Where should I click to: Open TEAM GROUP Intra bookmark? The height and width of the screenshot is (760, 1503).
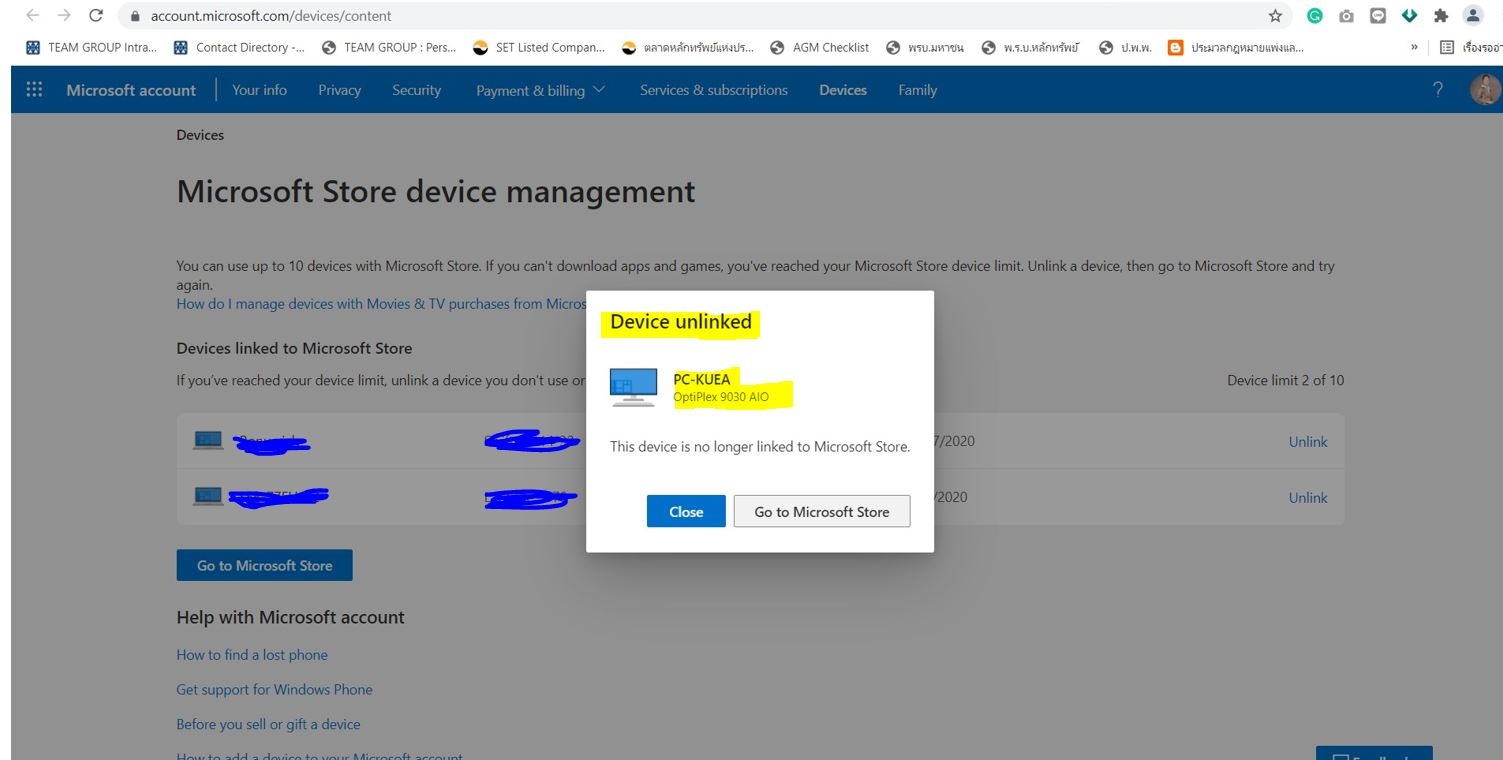tap(91, 47)
